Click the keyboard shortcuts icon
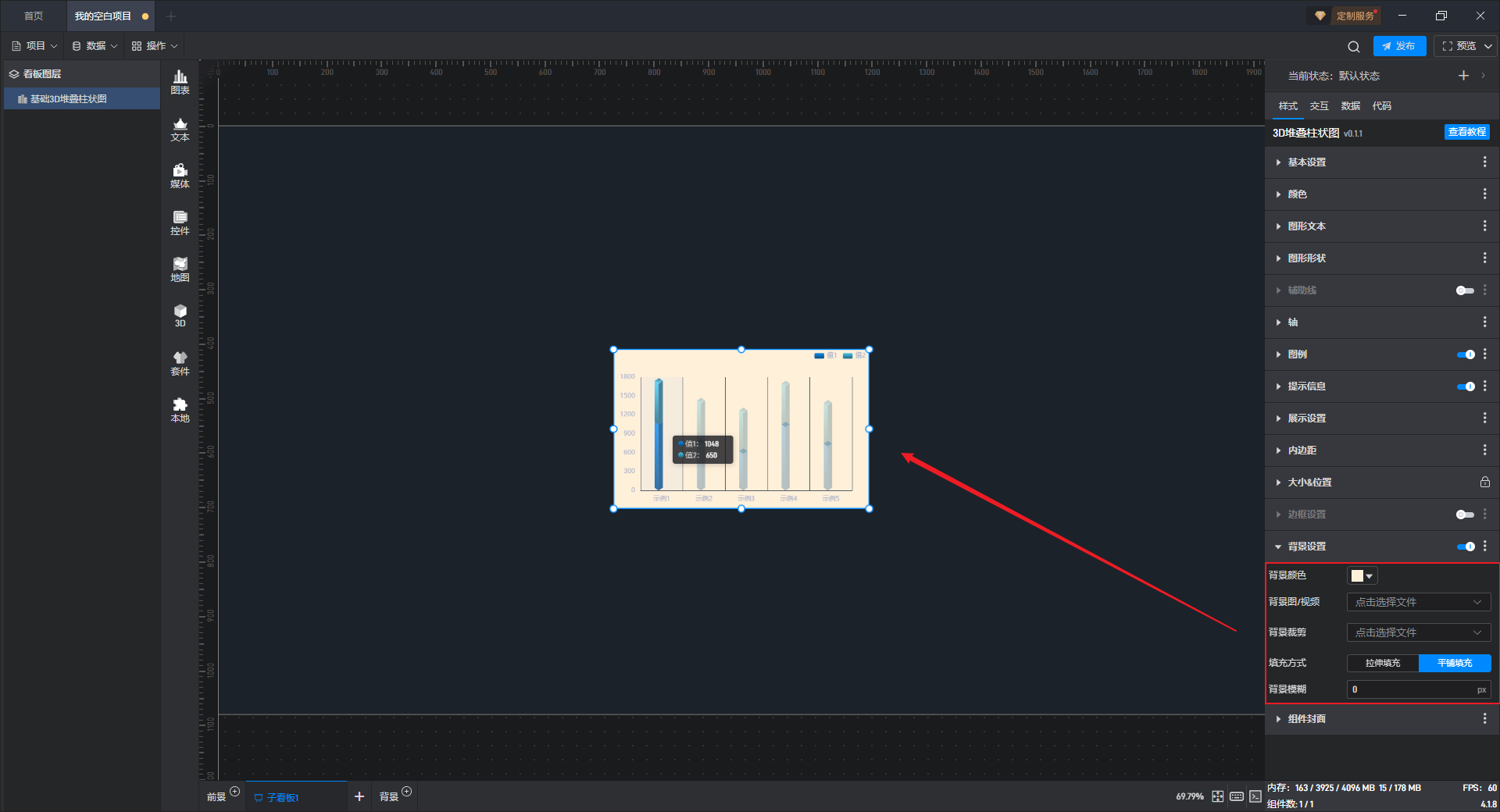Screen dimensions: 1500x812 [x=1237, y=796]
